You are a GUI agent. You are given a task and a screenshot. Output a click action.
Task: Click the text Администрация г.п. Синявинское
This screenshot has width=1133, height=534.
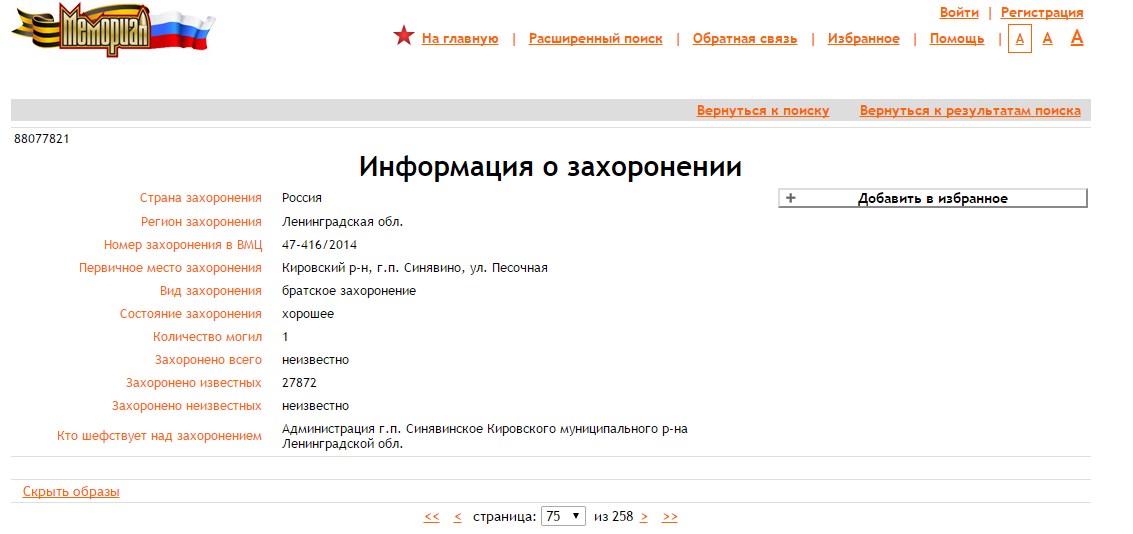click(x=383, y=429)
